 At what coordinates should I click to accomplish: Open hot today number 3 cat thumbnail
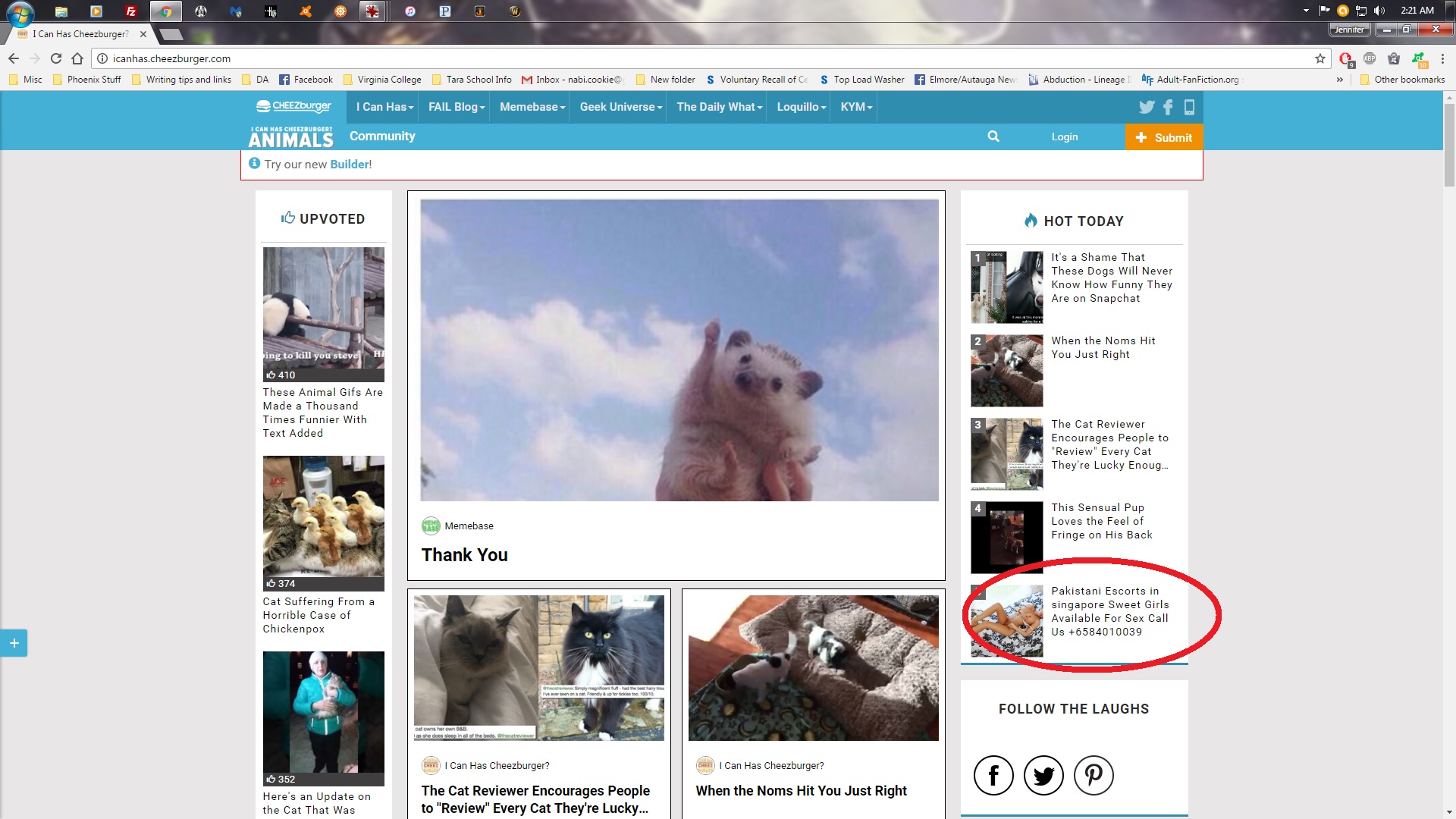click(x=1007, y=453)
